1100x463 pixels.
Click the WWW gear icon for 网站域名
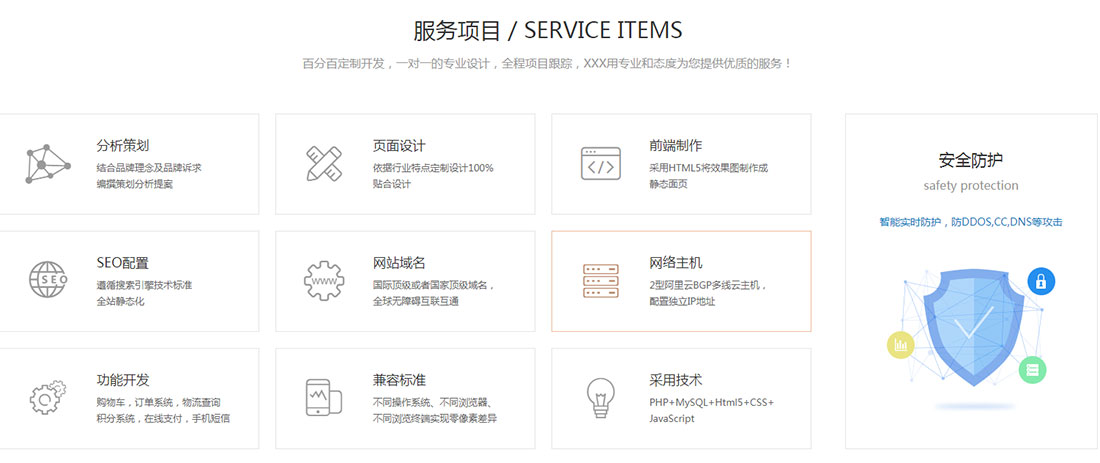coord(325,280)
